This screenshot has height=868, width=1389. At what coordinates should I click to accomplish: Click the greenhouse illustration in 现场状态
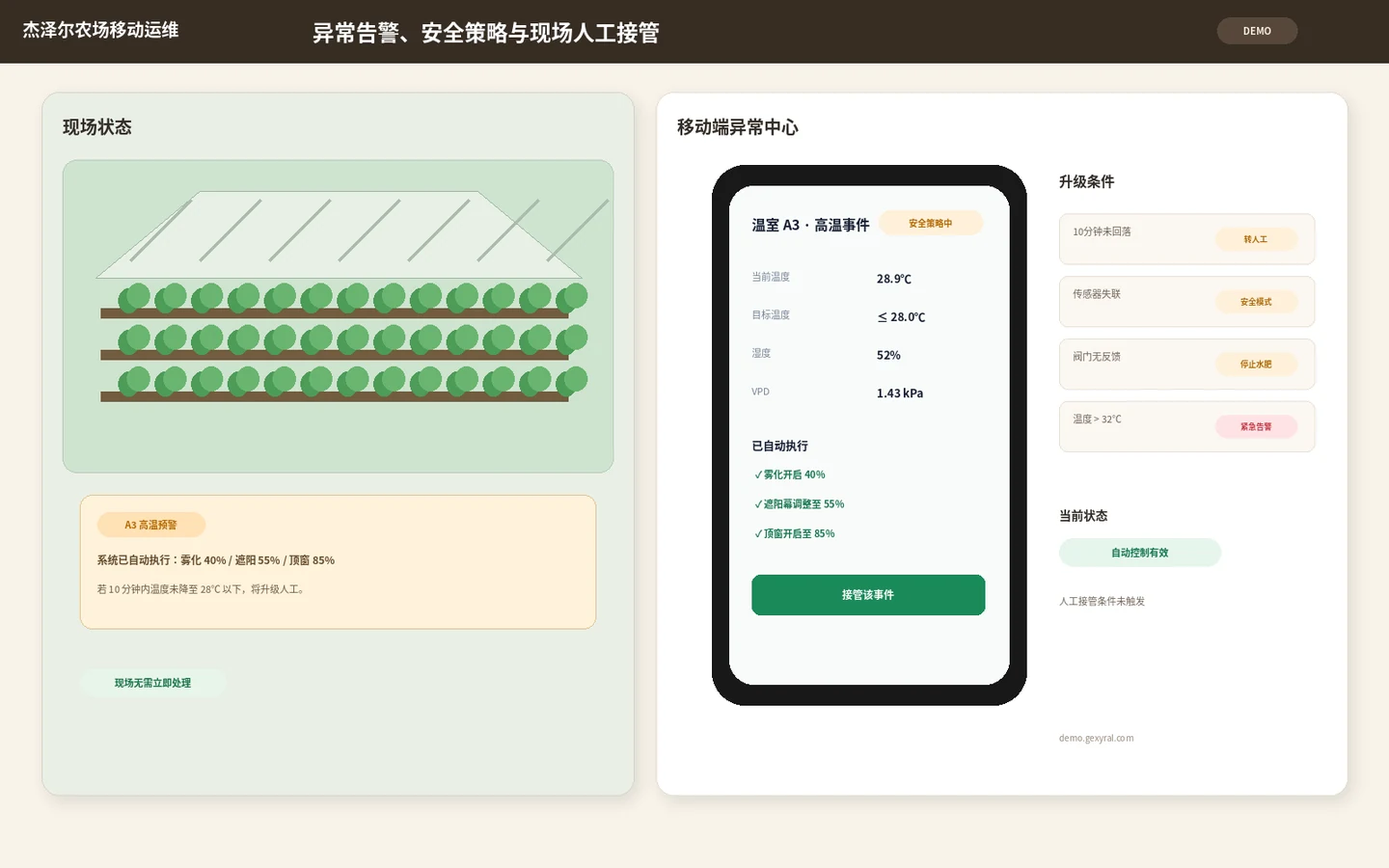(338, 316)
